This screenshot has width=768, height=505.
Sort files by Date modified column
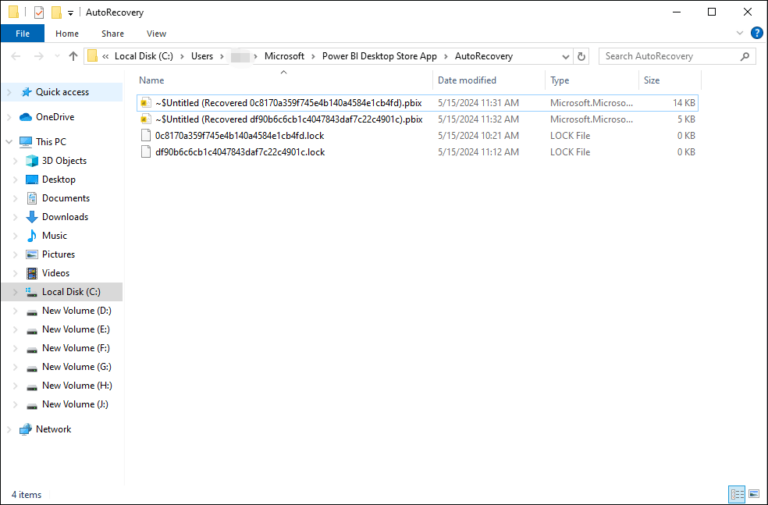coord(489,80)
